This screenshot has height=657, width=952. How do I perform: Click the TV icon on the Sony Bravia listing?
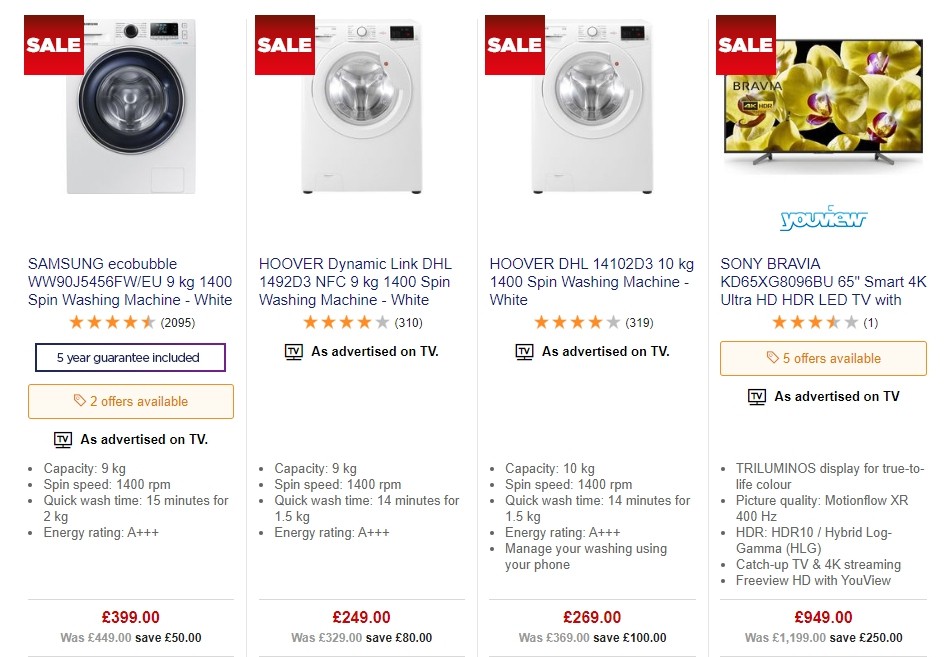[x=755, y=396]
